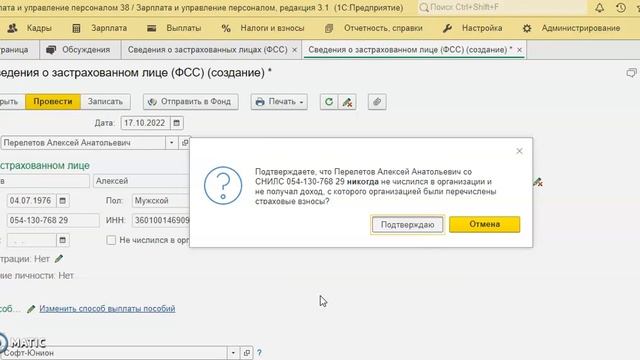Click the discussion icon at form top right
This screenshot has height=360, width=640.
[631, 73]
